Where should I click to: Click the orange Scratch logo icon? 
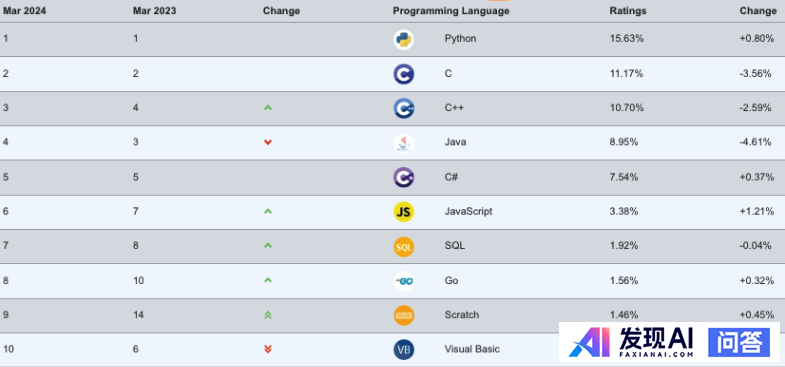tap(404, 315)
